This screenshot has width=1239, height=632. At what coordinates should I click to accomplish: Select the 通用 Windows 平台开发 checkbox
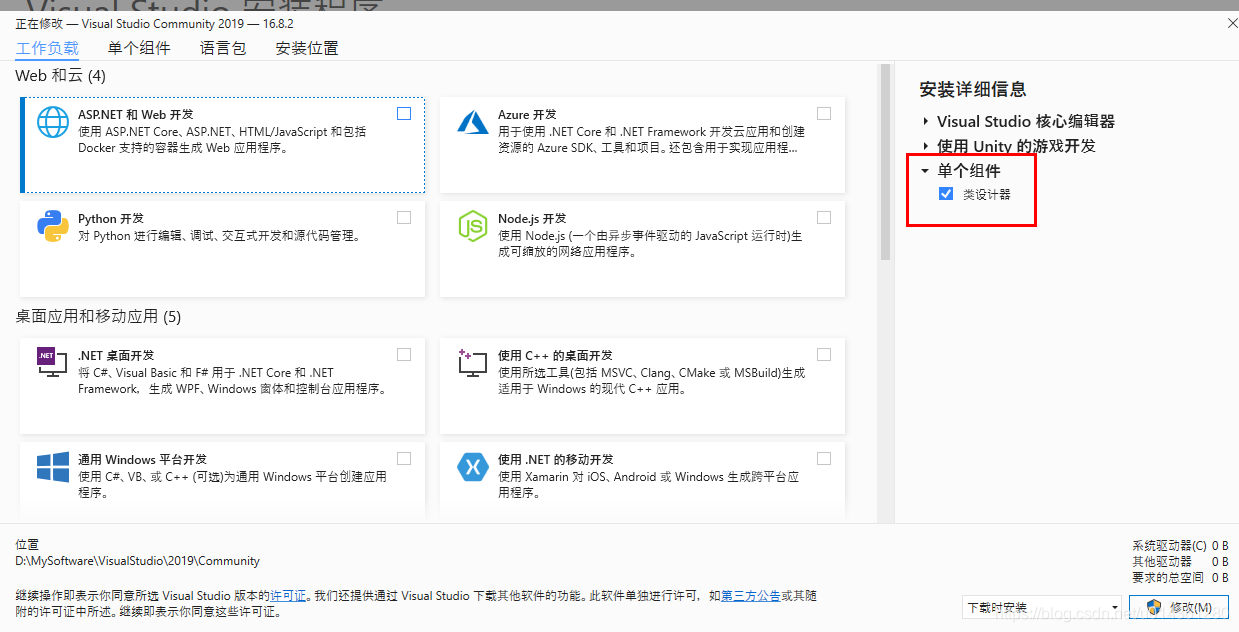(404, 458)
